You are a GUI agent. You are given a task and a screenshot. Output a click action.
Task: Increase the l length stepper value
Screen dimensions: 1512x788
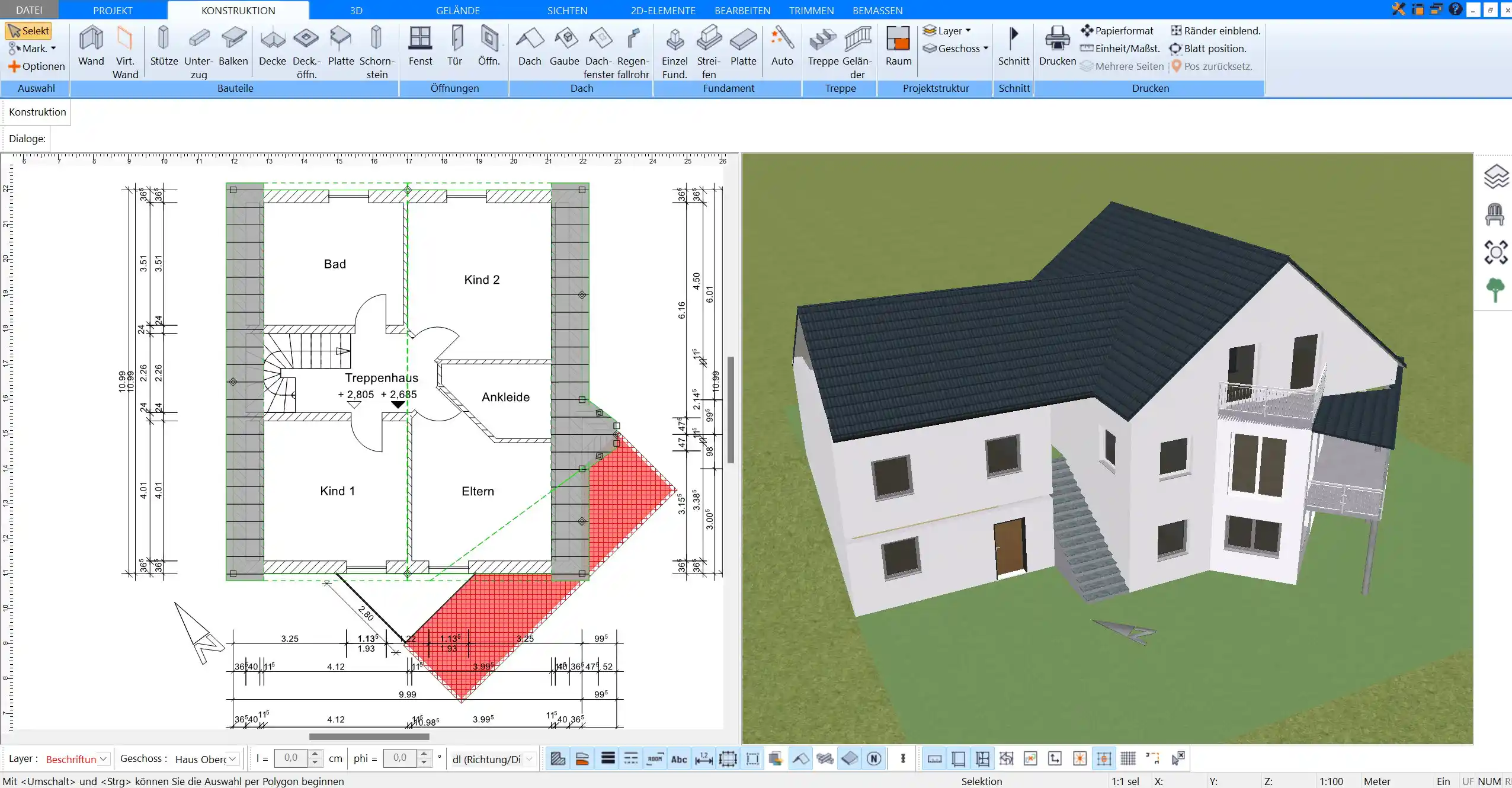pos(315,754)
